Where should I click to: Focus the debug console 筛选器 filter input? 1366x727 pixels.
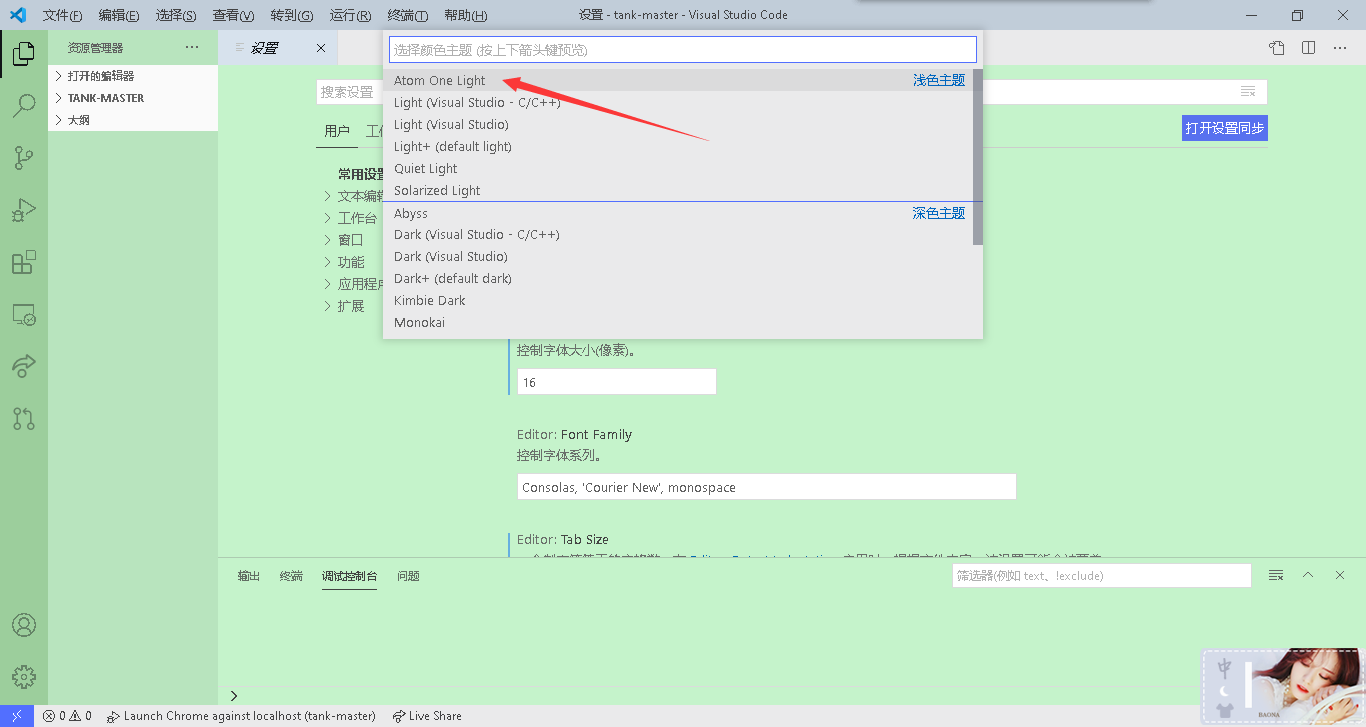click(1101, 575)
